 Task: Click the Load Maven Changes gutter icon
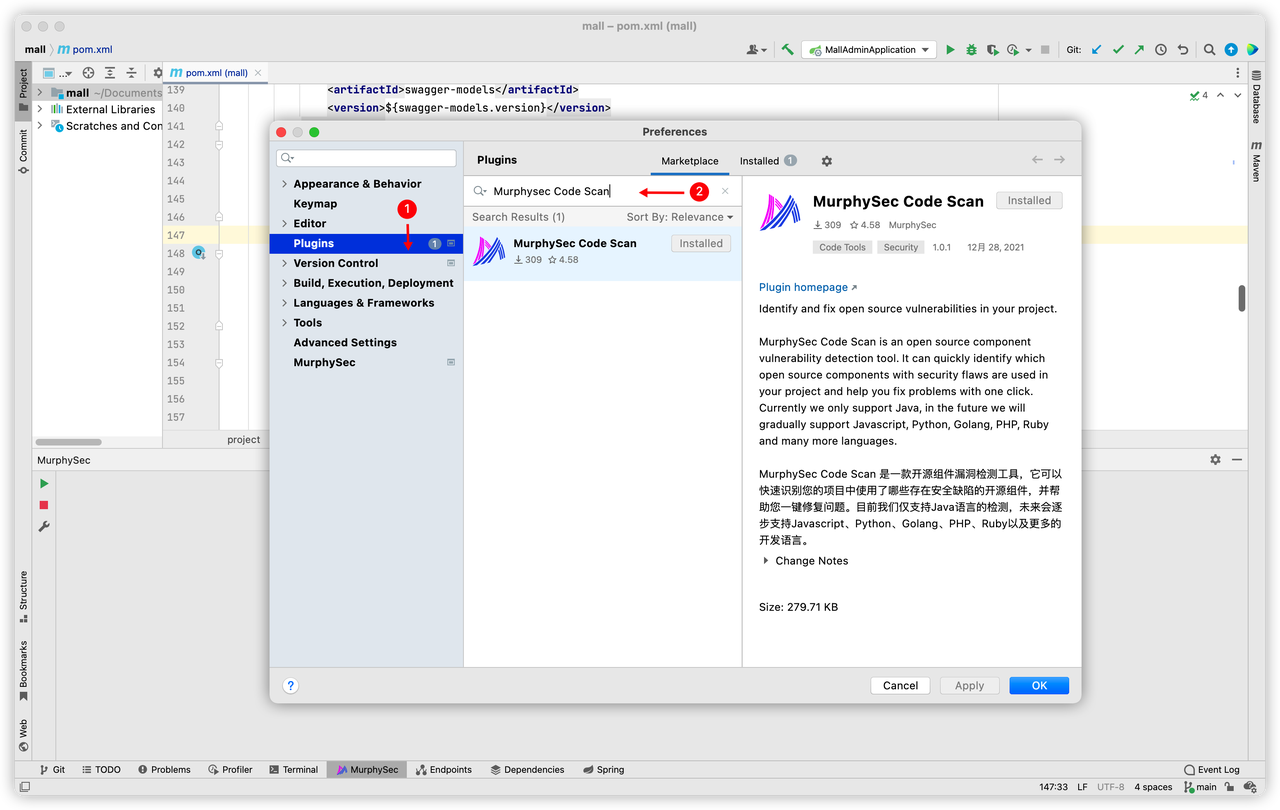click(198, 253)
